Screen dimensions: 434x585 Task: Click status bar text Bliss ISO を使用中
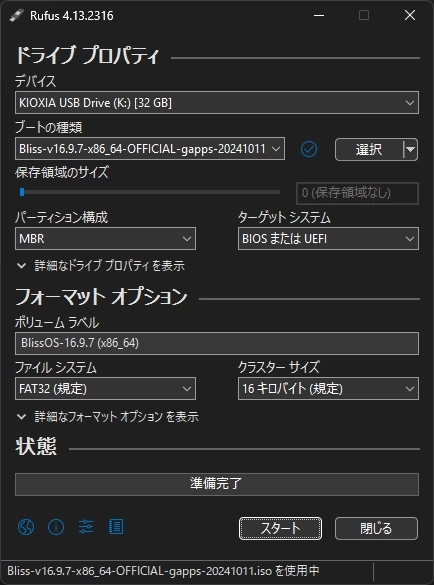pos(163,570)
